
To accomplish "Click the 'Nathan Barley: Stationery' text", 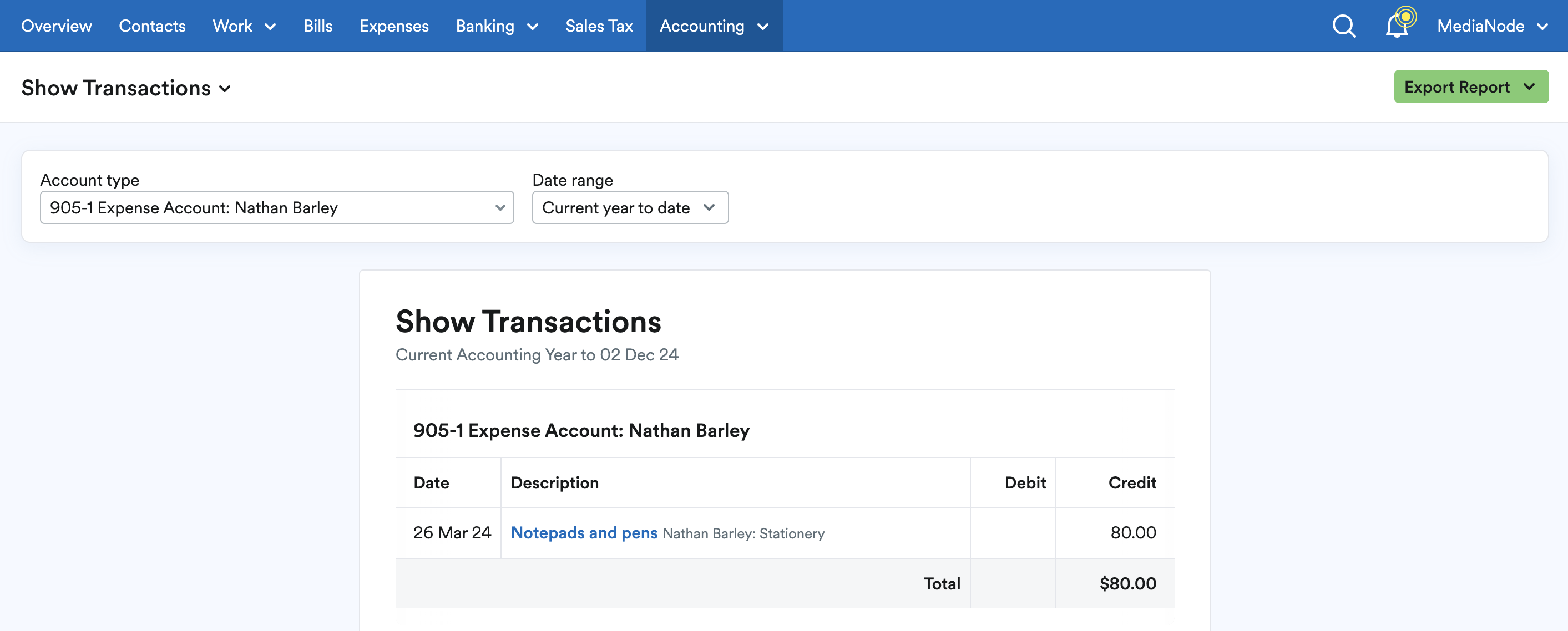I will [x=743, y=533].
